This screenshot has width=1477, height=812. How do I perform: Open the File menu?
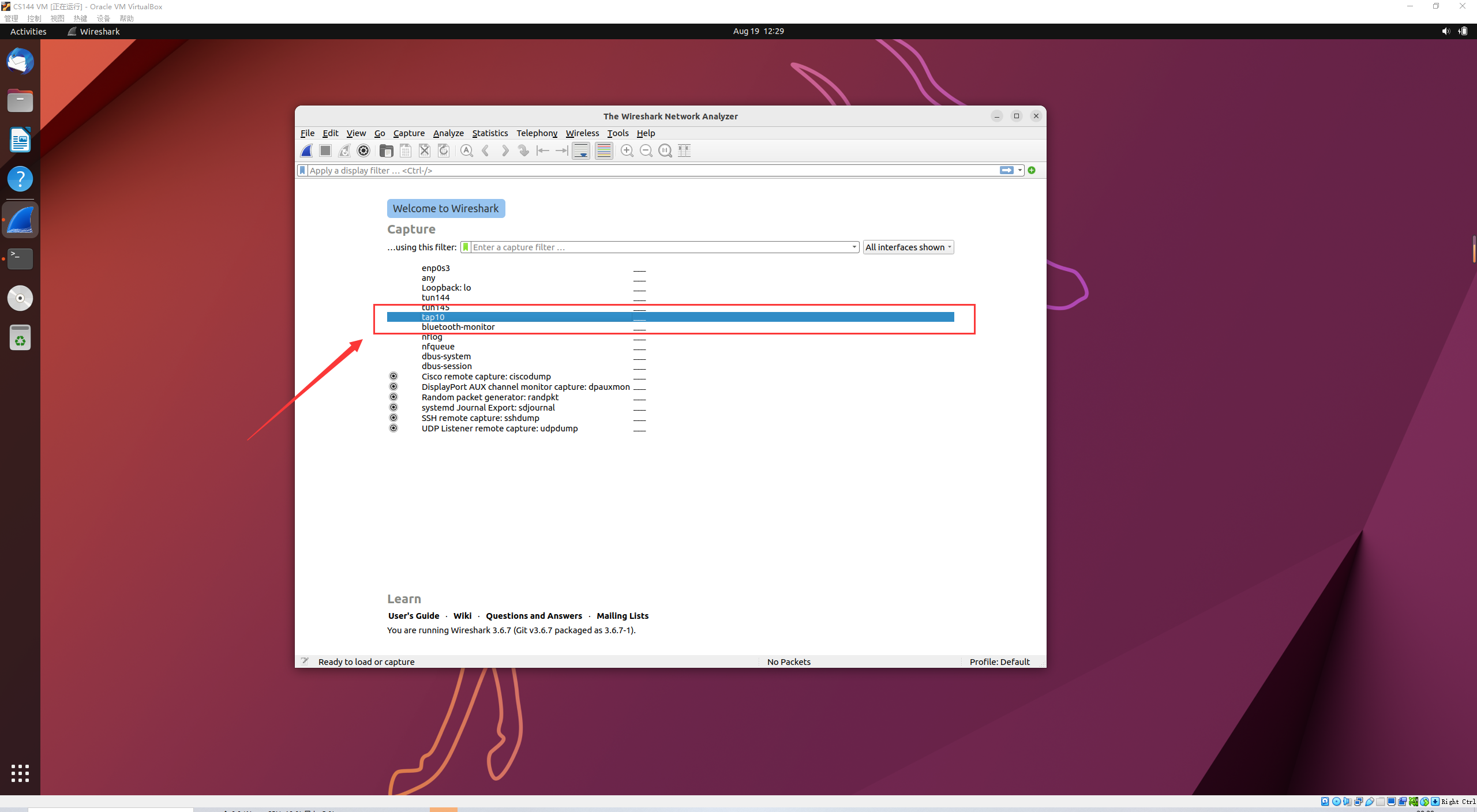pos(308,133)
